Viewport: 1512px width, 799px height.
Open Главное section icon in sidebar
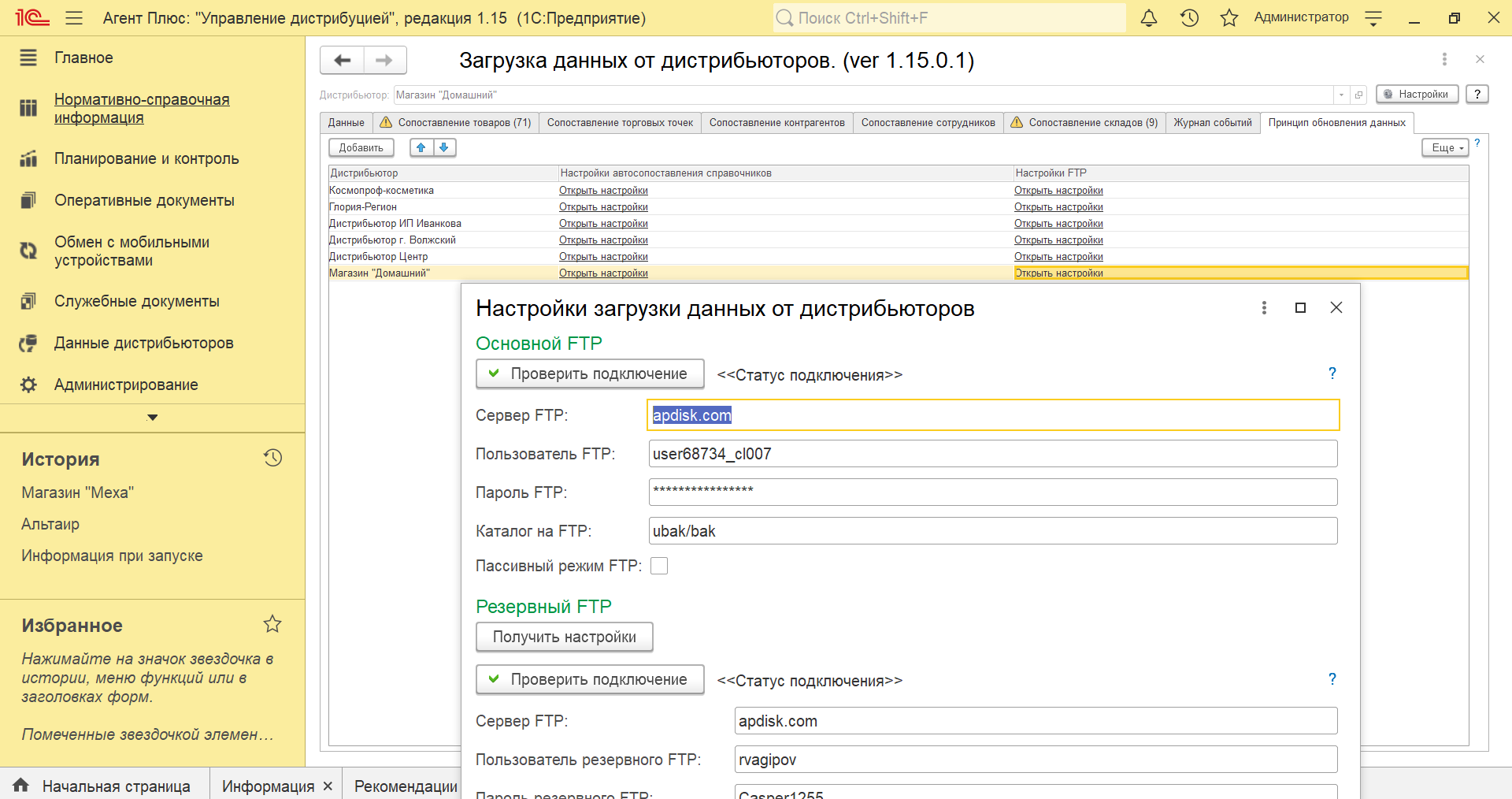click(28, 58)
